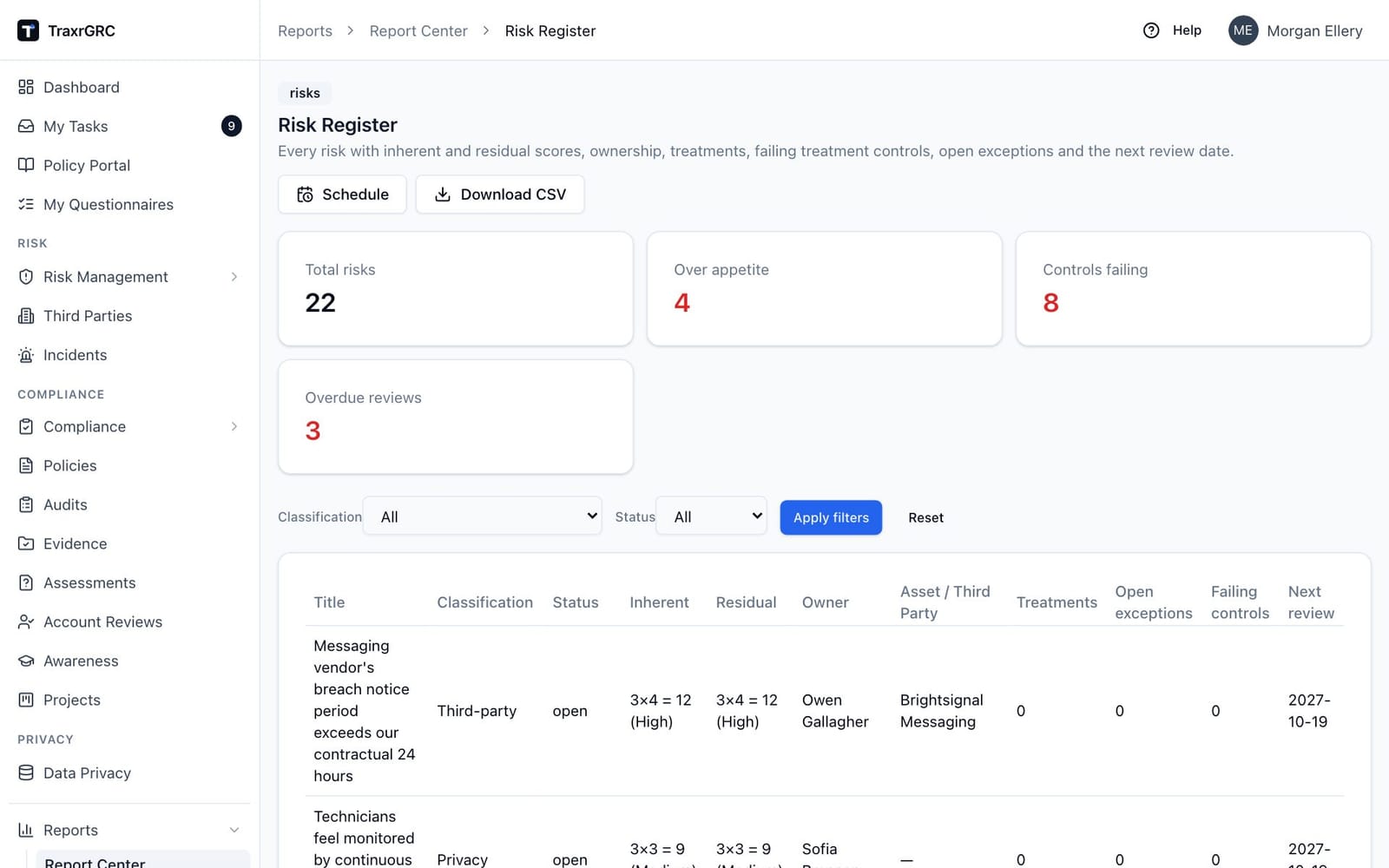This screenshot has height=868, width=1389.
Task: Click the Total risks card
Action: [x=456, y=288]
